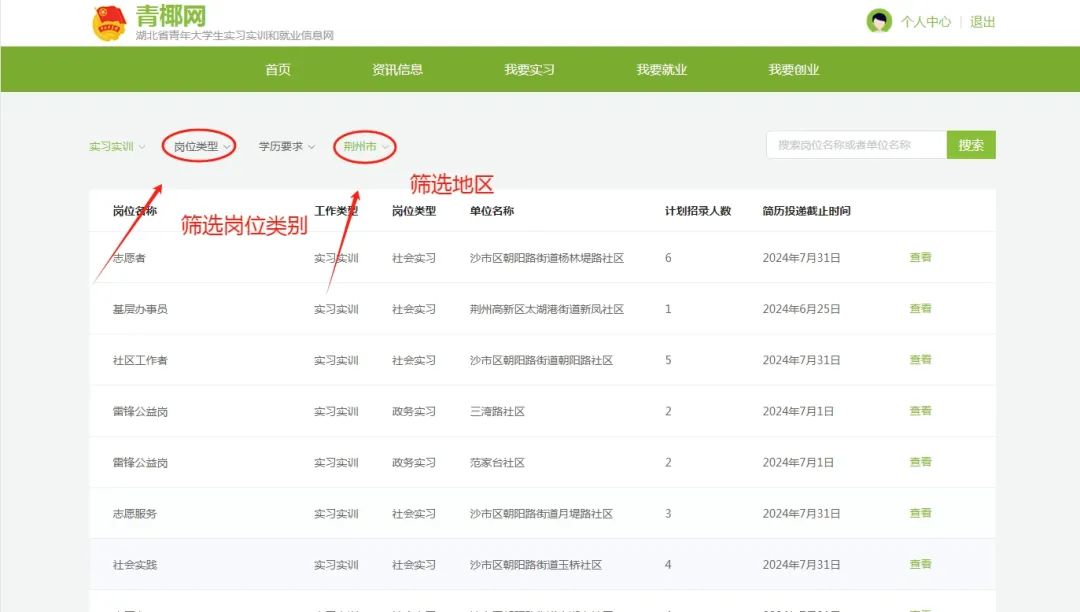Viewport: 1080px width, 612px height.
Task: Open the 荆州市 region dropdown
Action: pos(365,147)
